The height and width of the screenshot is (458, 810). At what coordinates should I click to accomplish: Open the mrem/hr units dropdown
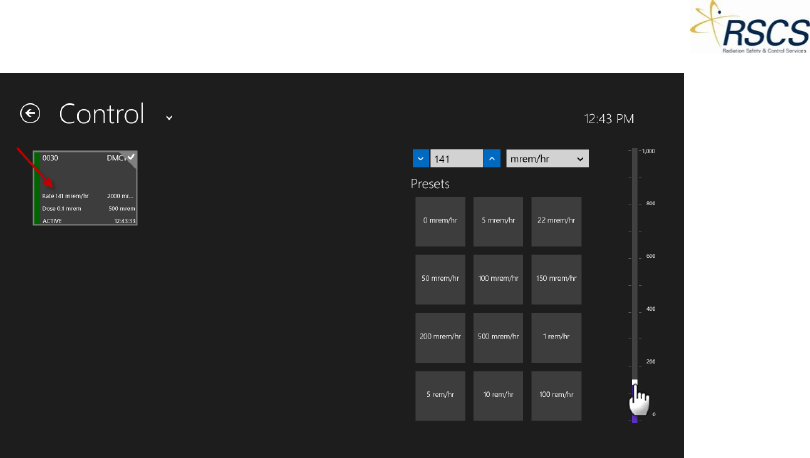[x=547, y=159]
